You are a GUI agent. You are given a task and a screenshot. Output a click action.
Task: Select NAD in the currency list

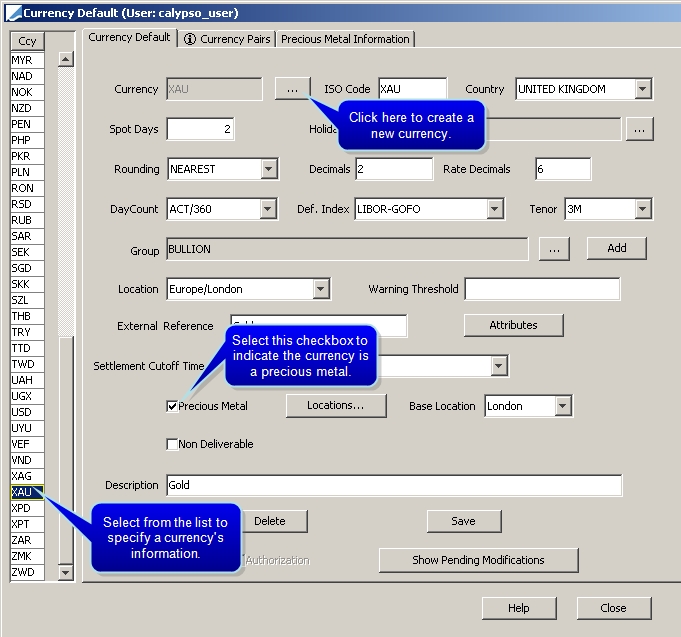(27, 76)
